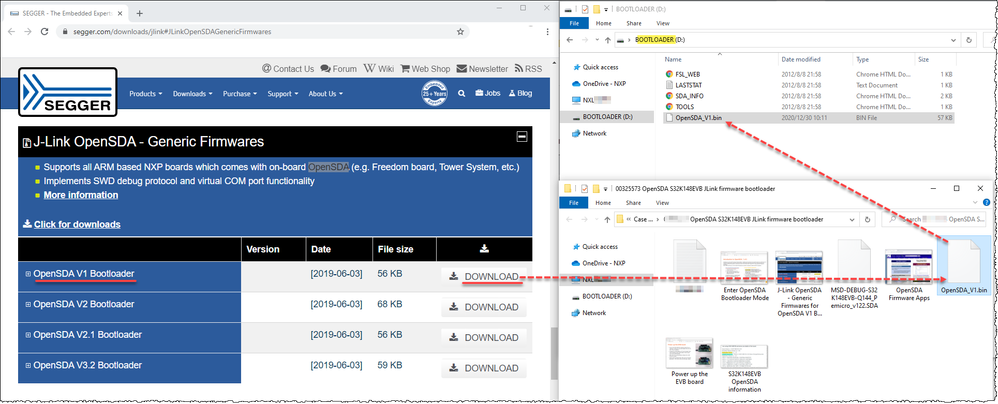Go back in BOOTLOADER explorer window
998x404 pixels.
(570, 39)
